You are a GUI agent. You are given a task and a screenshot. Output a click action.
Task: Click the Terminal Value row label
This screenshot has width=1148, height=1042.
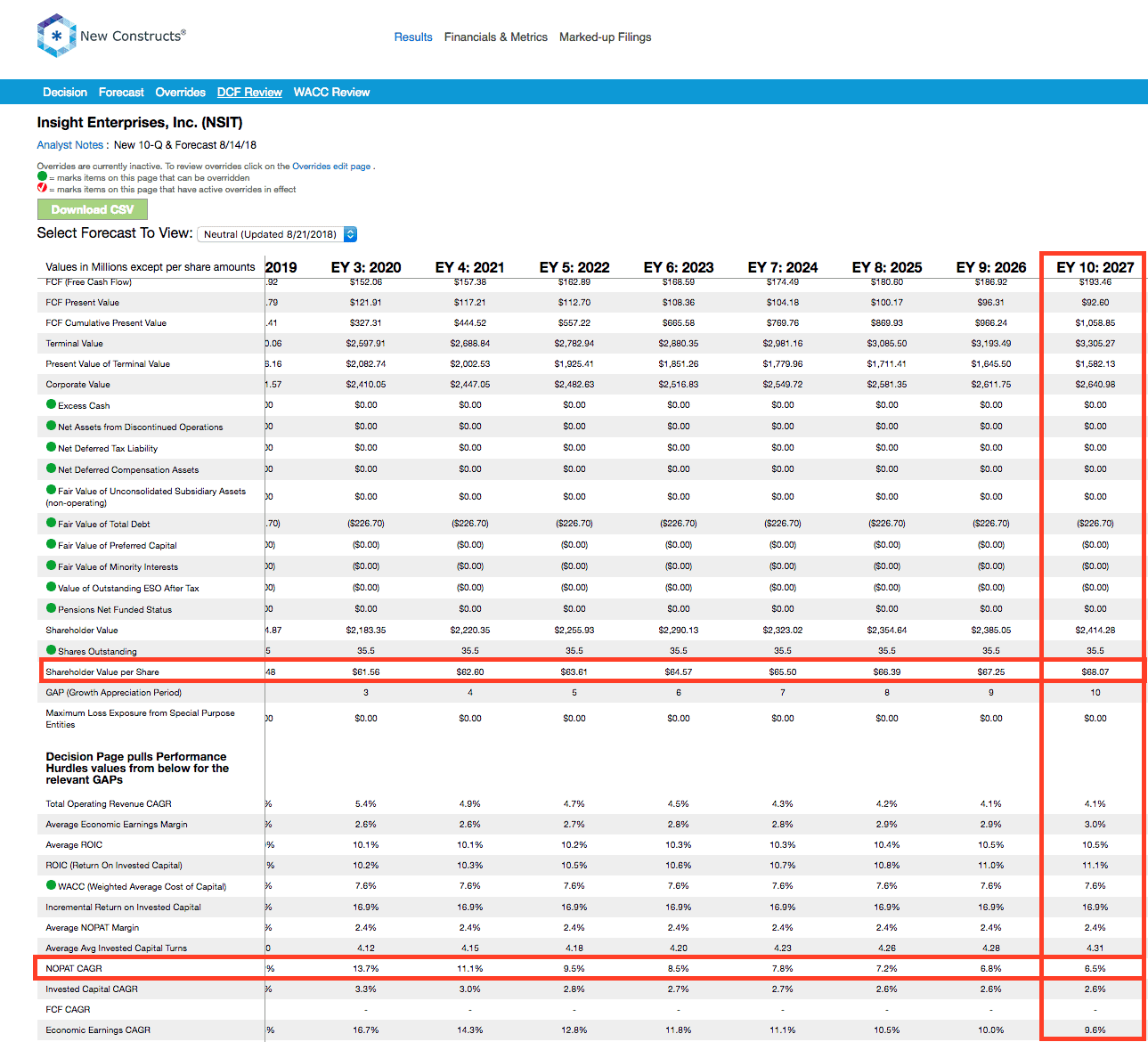tap(74, 344)
